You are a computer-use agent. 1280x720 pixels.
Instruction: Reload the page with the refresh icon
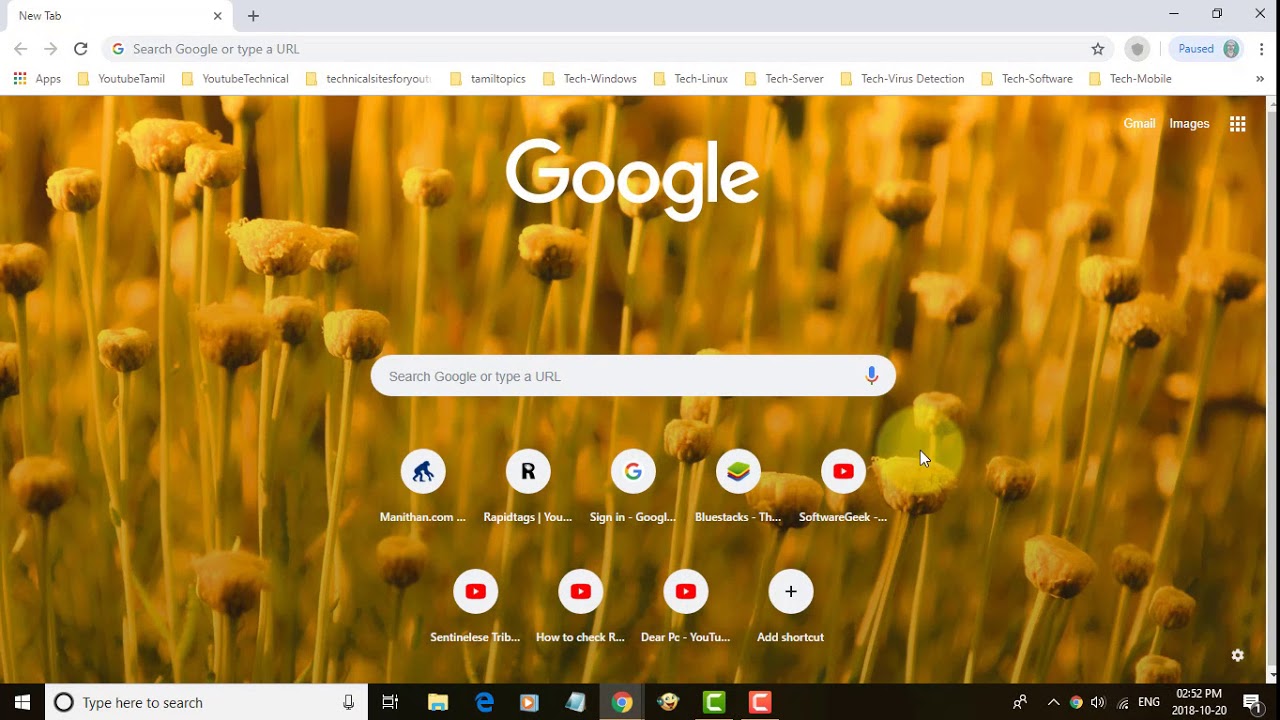pos(81,49)
